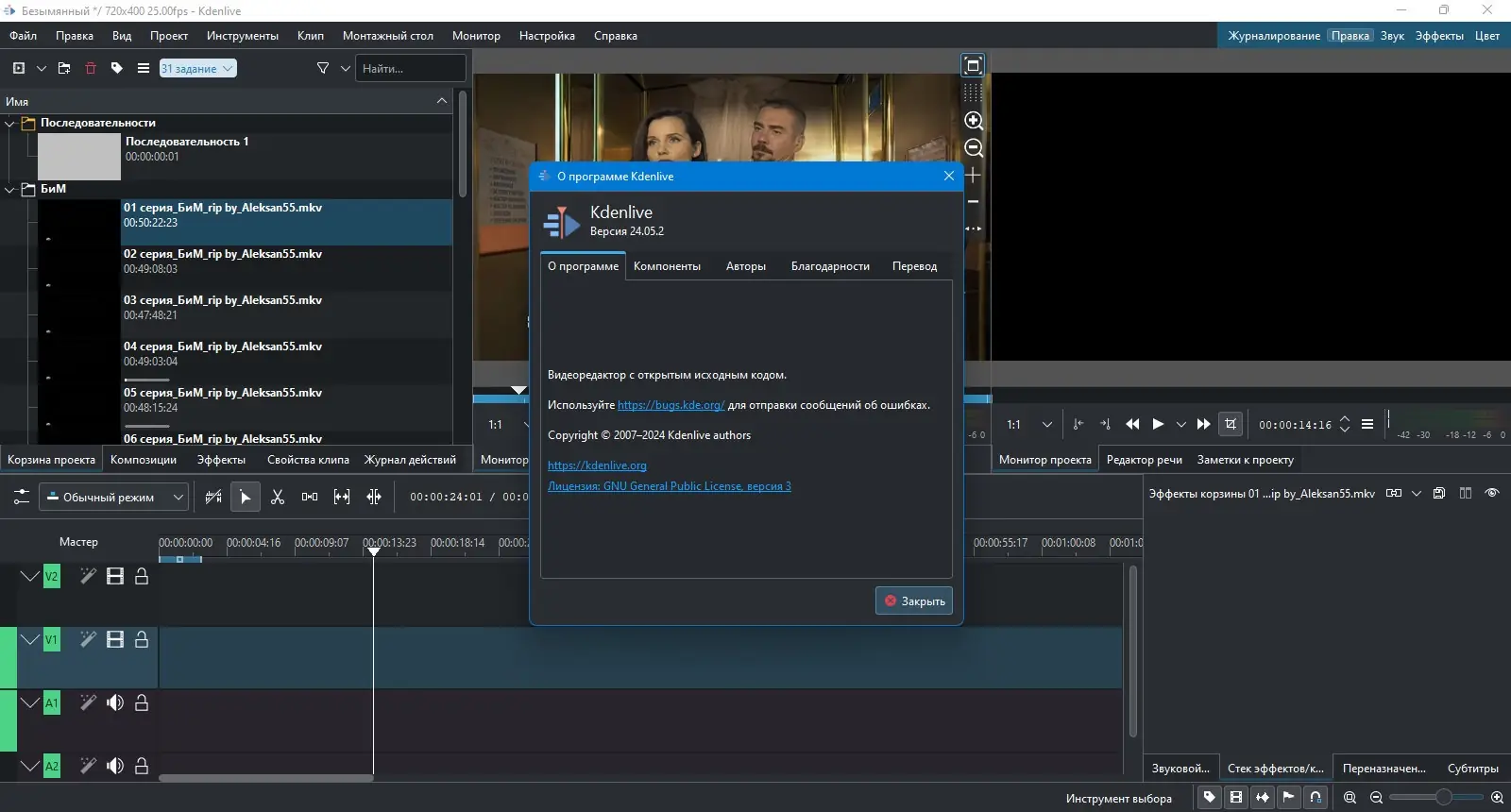Mute the A1 audio track
This screenshot has height=812, width=1511.
[115, 702]
